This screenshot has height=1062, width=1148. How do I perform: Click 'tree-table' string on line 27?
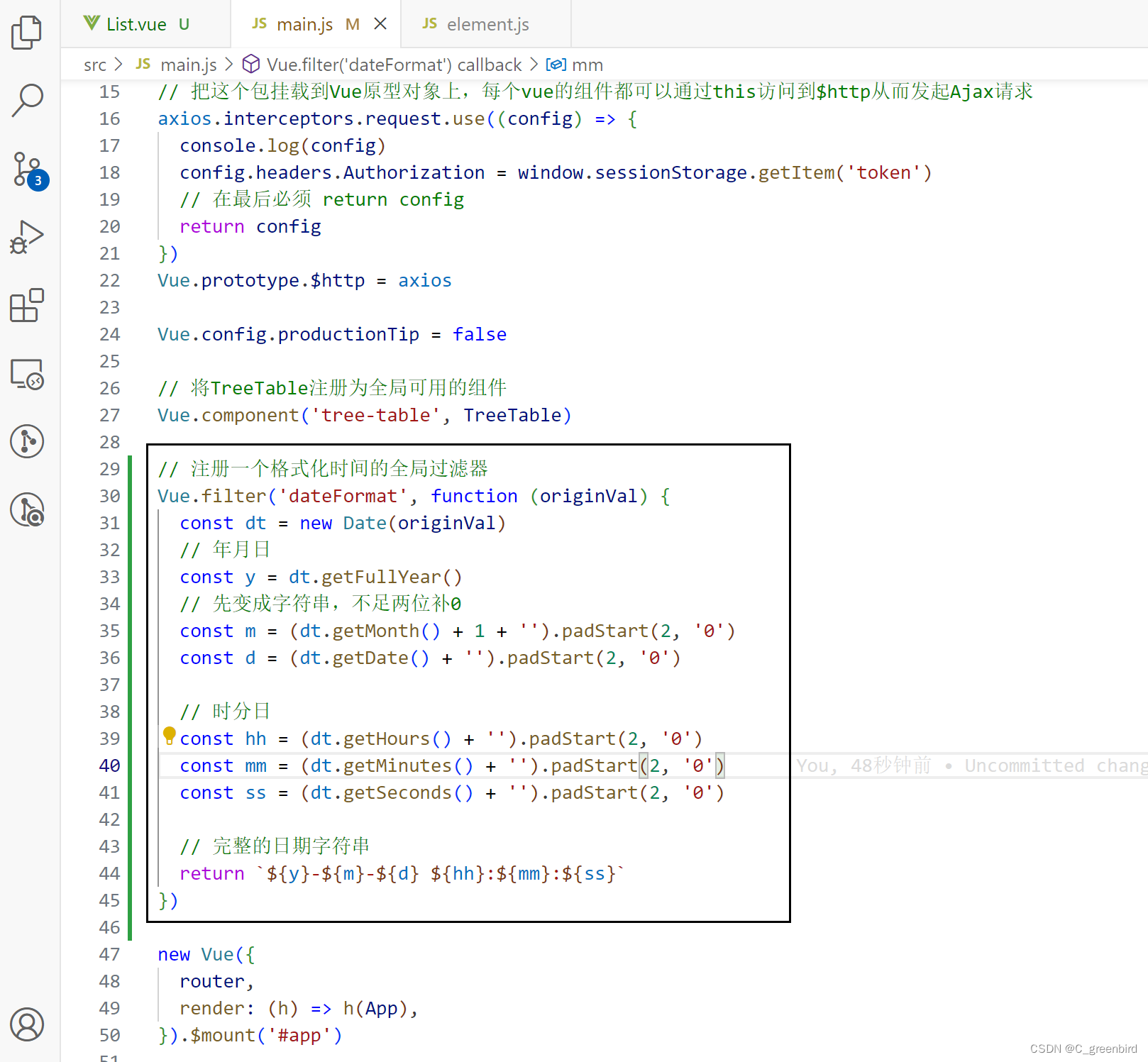pos(375,415)
